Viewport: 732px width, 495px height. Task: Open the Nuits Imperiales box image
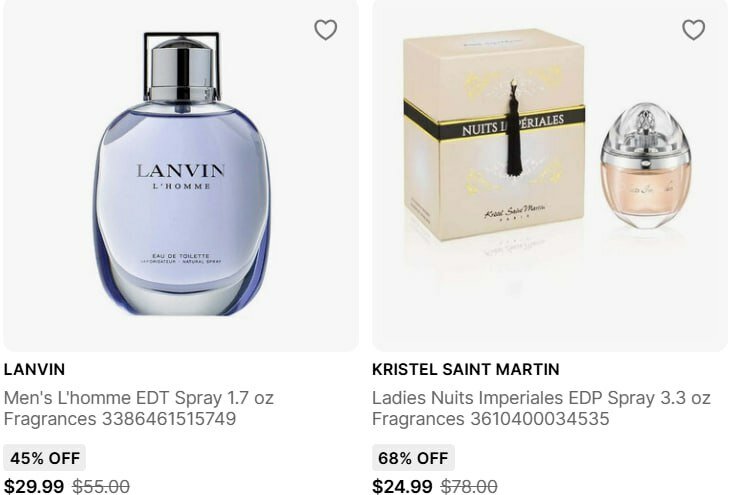[494, 134]
